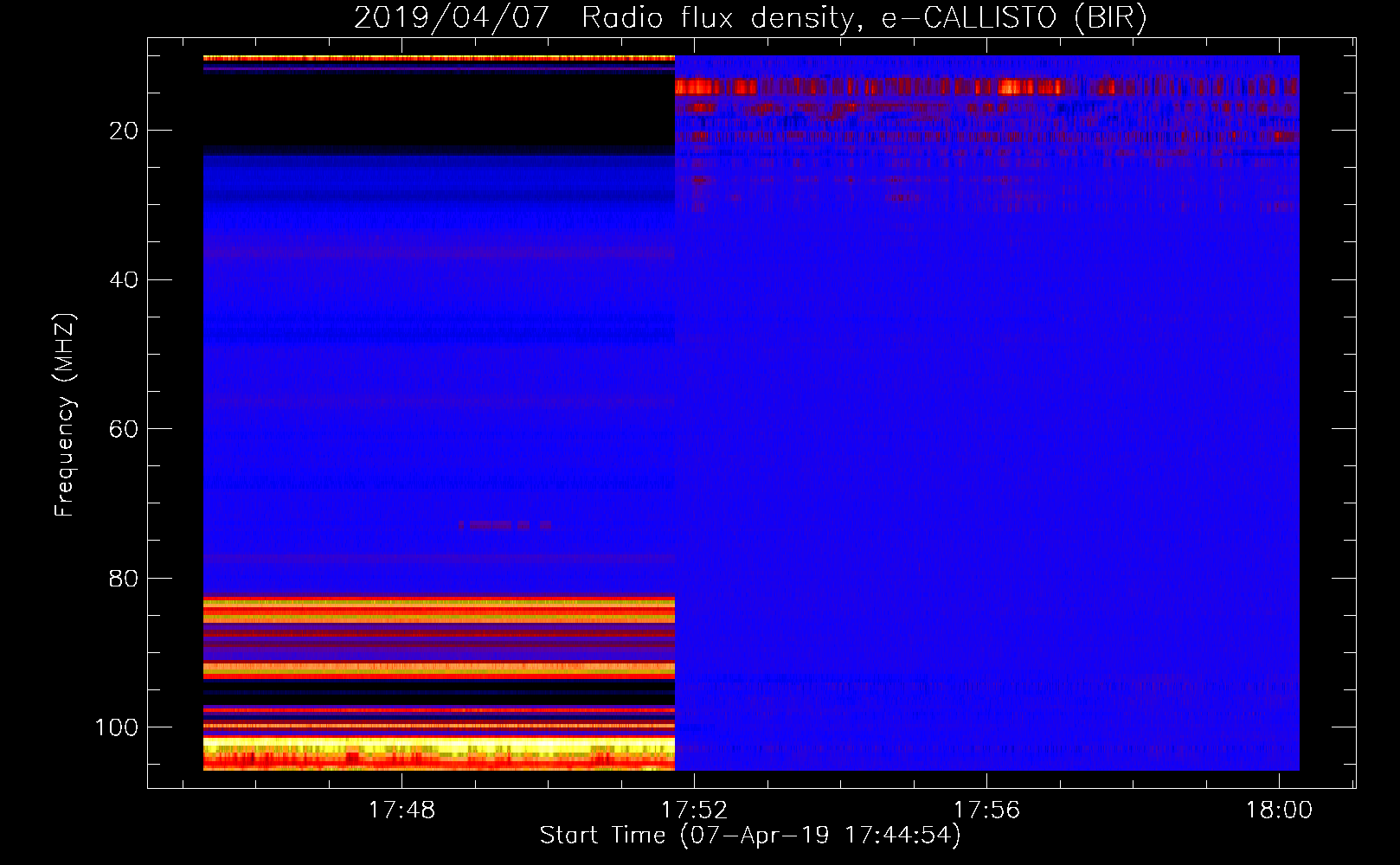Click the 17:52 time tick label

[x=694, y=811]
